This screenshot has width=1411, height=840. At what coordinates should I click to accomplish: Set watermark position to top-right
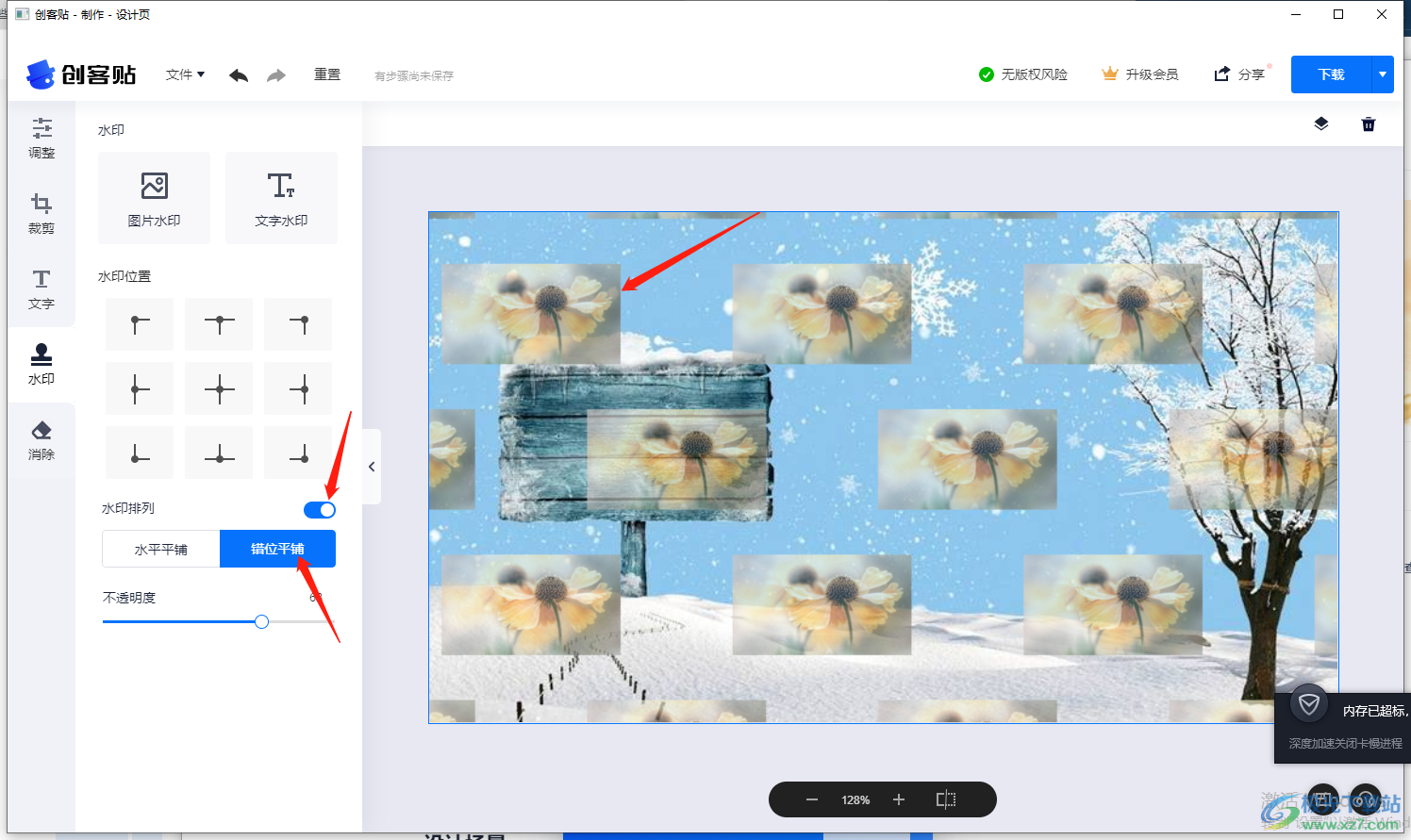pos(298,324)
